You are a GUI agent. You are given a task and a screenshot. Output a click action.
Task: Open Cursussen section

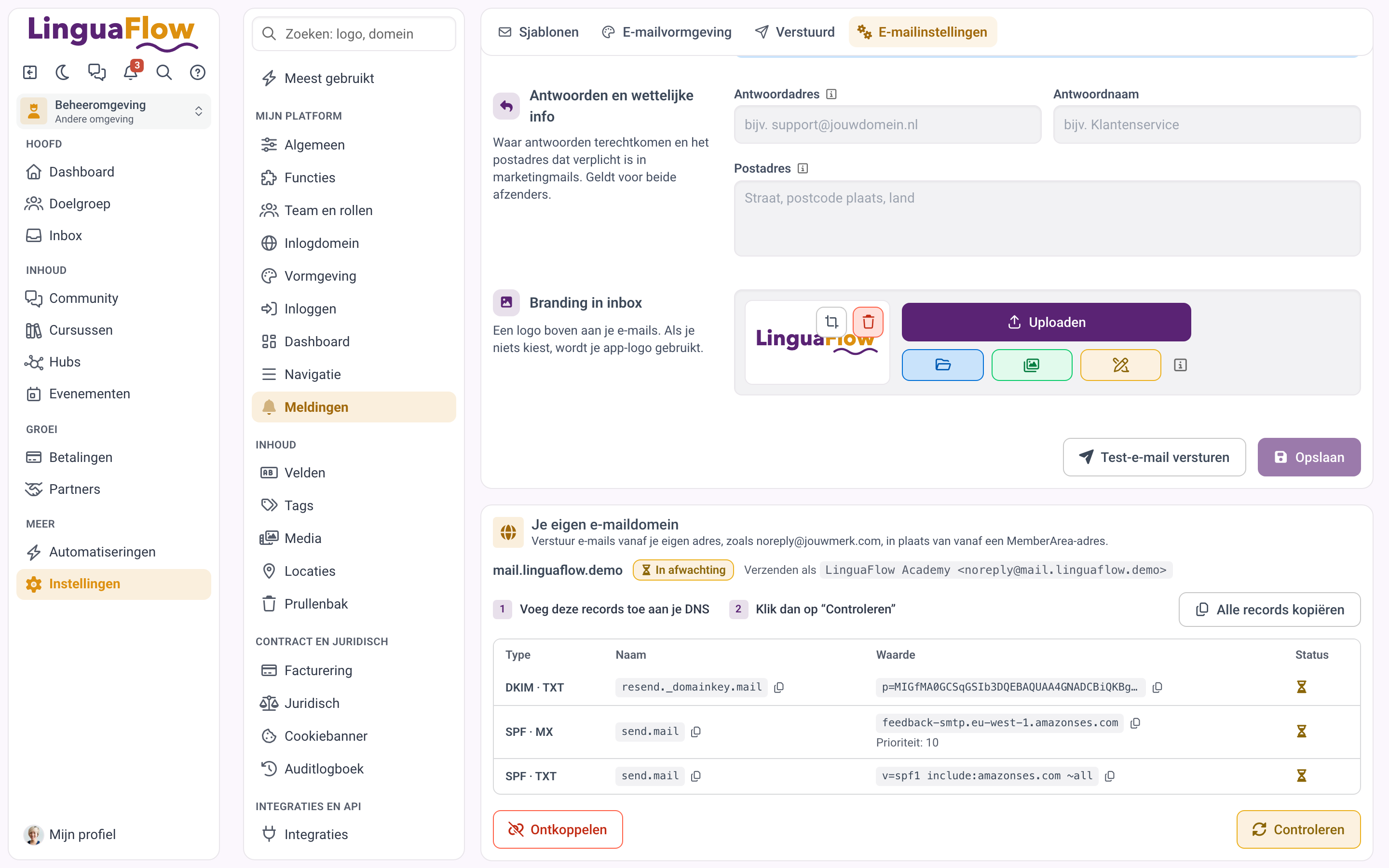click(x=114, y=330)
